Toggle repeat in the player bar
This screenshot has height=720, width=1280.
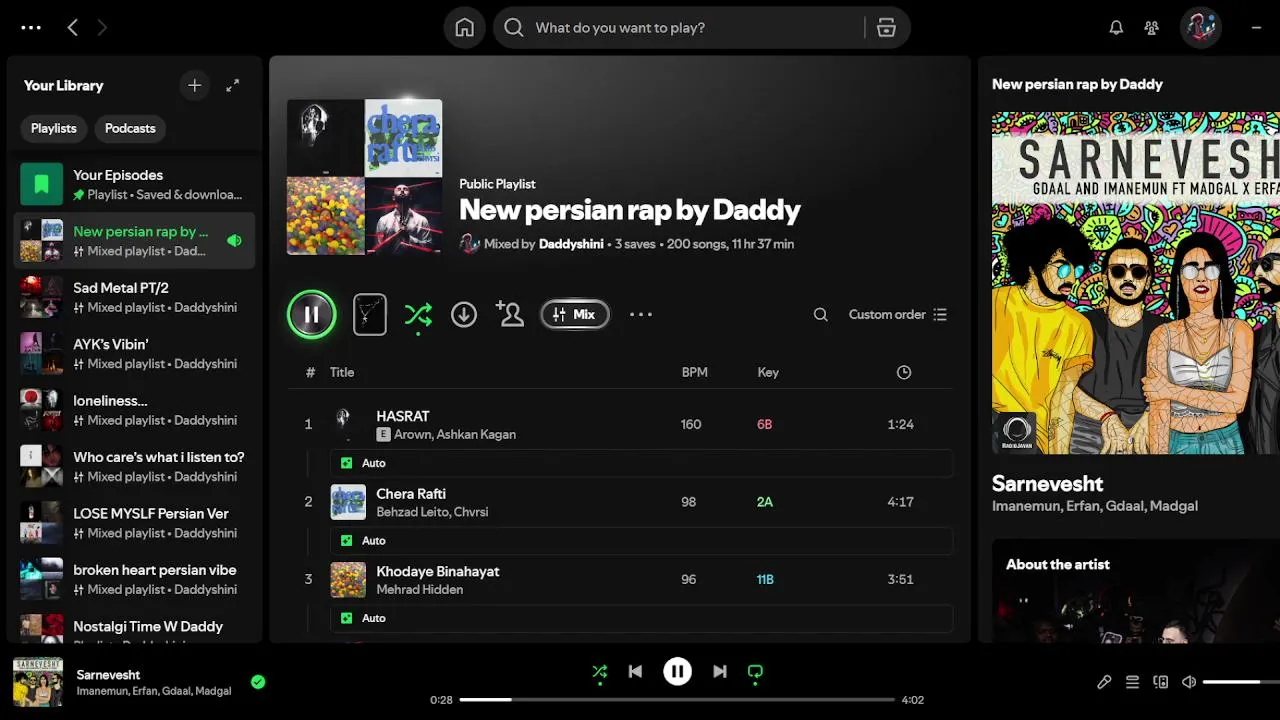coord(755,672)
